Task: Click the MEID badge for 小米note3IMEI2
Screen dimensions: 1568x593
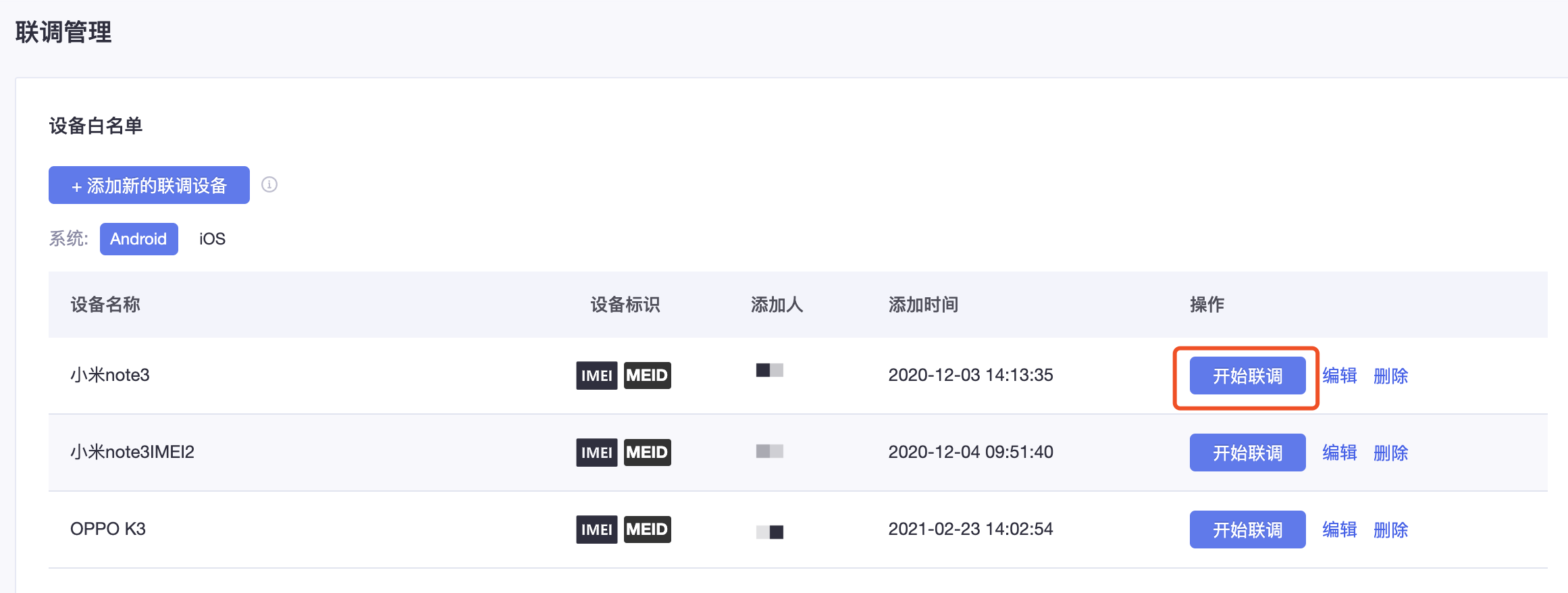Action: [x=647, y=453]
